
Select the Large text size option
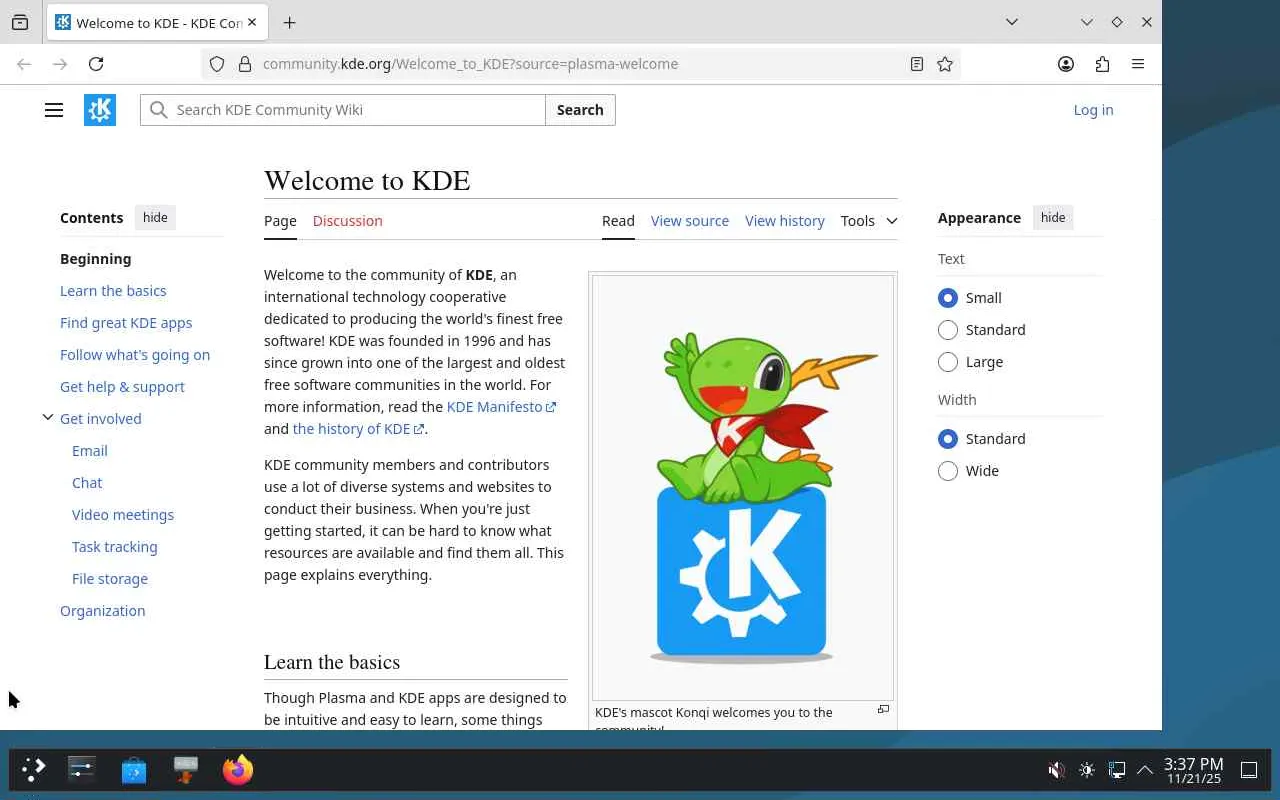(x=948, y=362)
